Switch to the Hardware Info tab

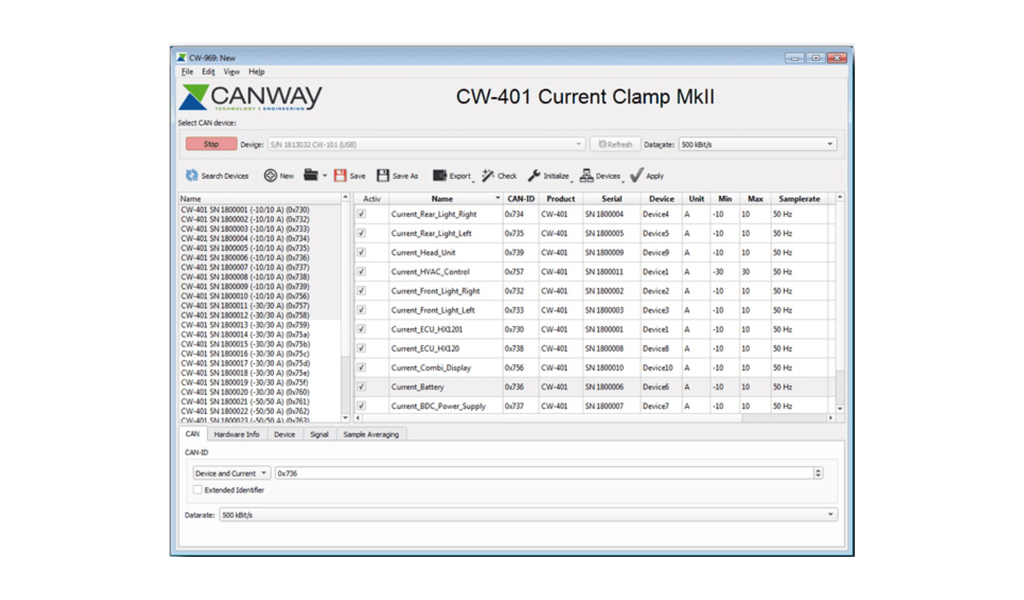click(236, 434)
